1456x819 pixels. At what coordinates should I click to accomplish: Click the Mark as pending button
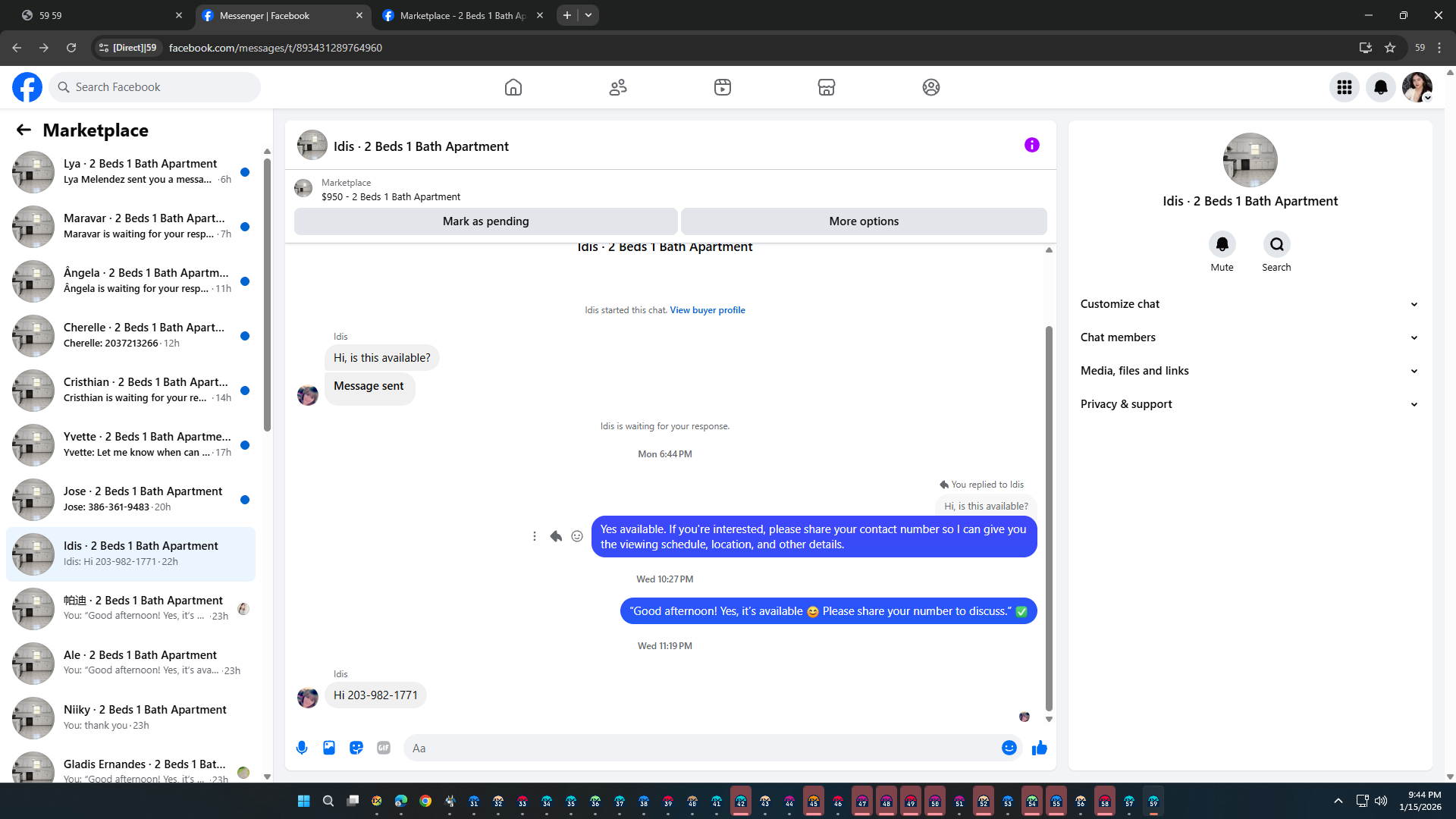(485, 221)
